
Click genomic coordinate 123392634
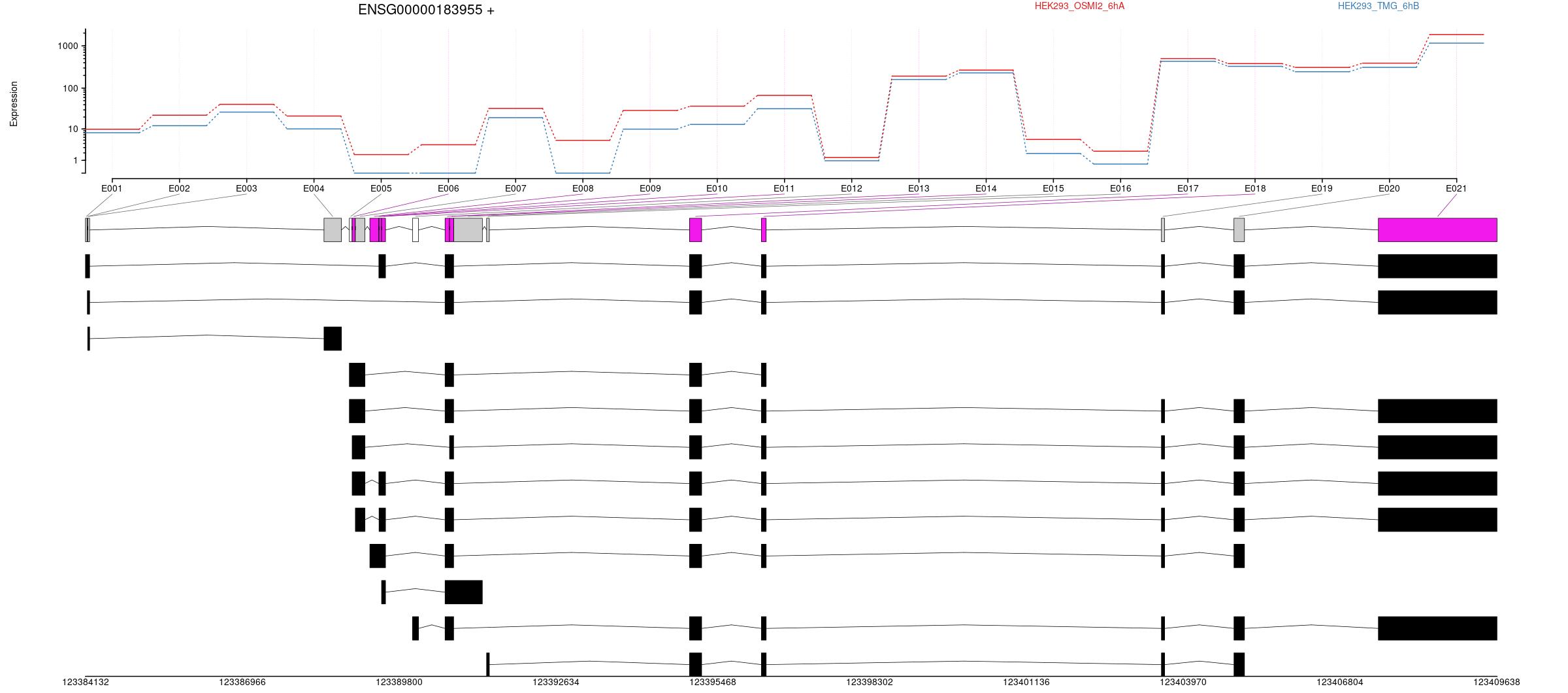coord(556,682)
